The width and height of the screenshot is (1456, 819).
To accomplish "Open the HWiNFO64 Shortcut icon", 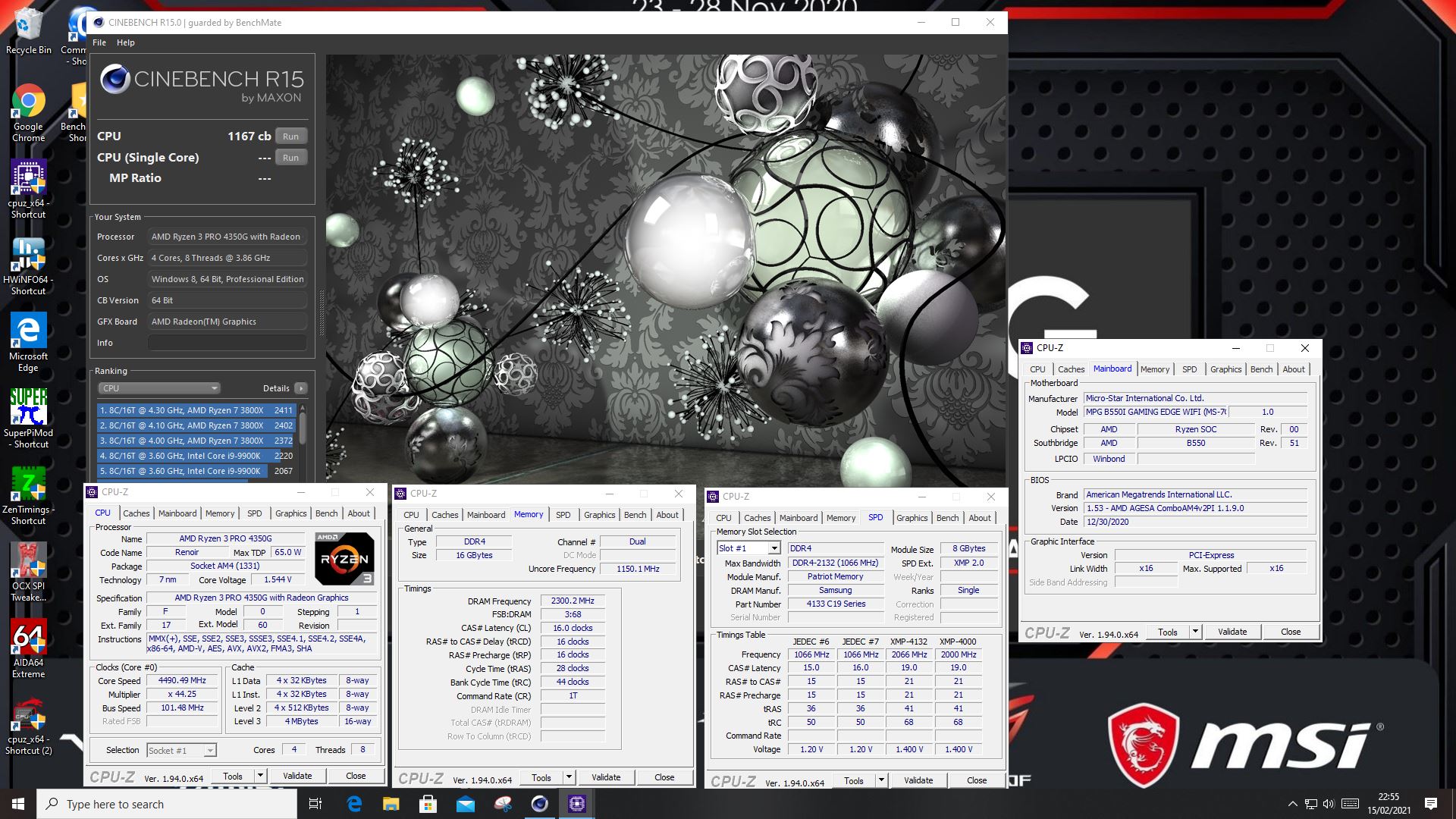I will (x=28, y=267).
